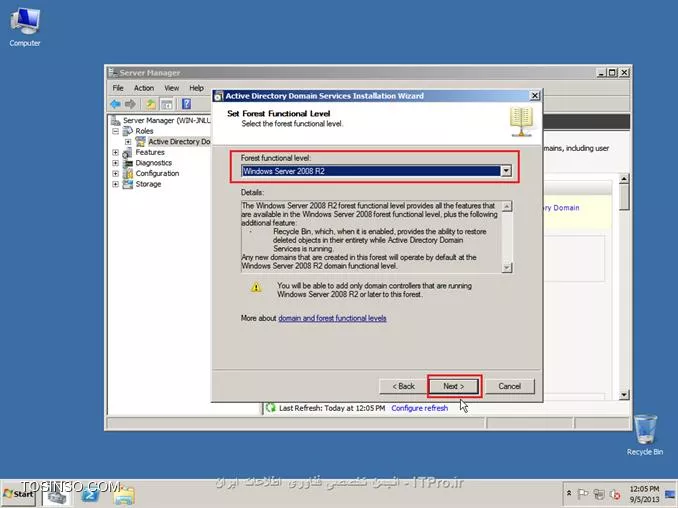Click the Back button in the wizard

pos(403,386)
